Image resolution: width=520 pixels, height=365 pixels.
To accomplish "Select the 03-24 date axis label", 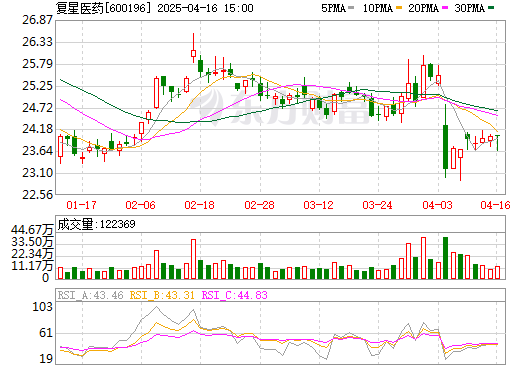I will tap(377, 205).
